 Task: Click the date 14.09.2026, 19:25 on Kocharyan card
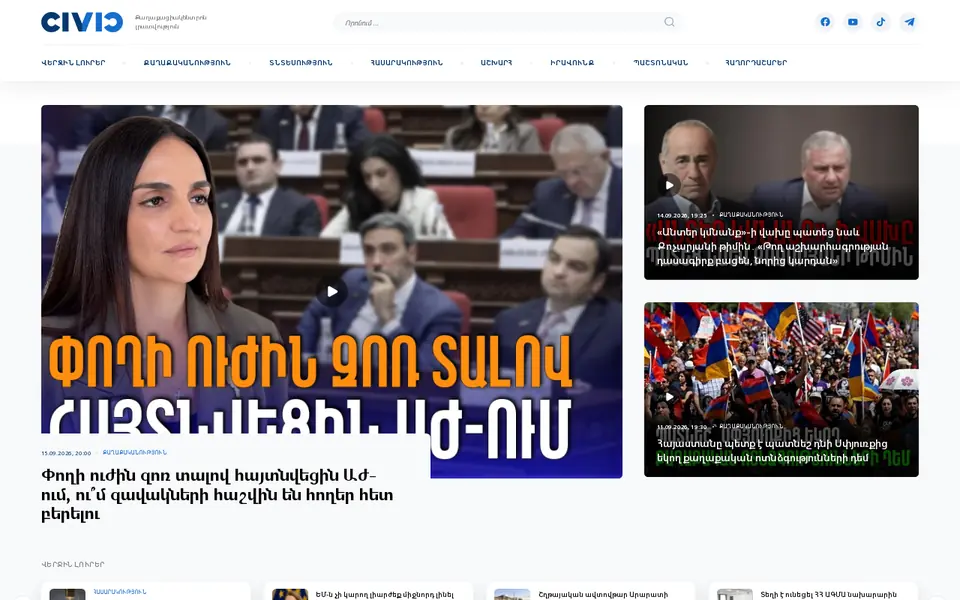pos(681,216)
